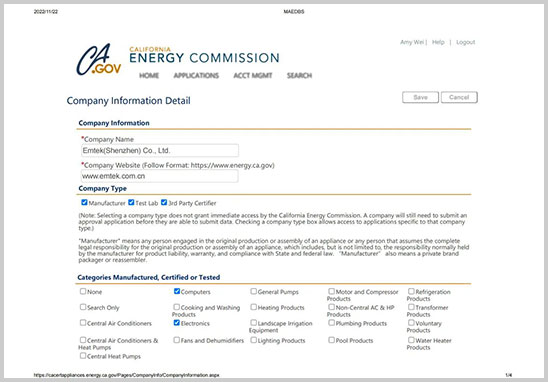This screenshot has width=548, height=382.
Task: Check the Water Heater Products checkbox
Action: 411,340
